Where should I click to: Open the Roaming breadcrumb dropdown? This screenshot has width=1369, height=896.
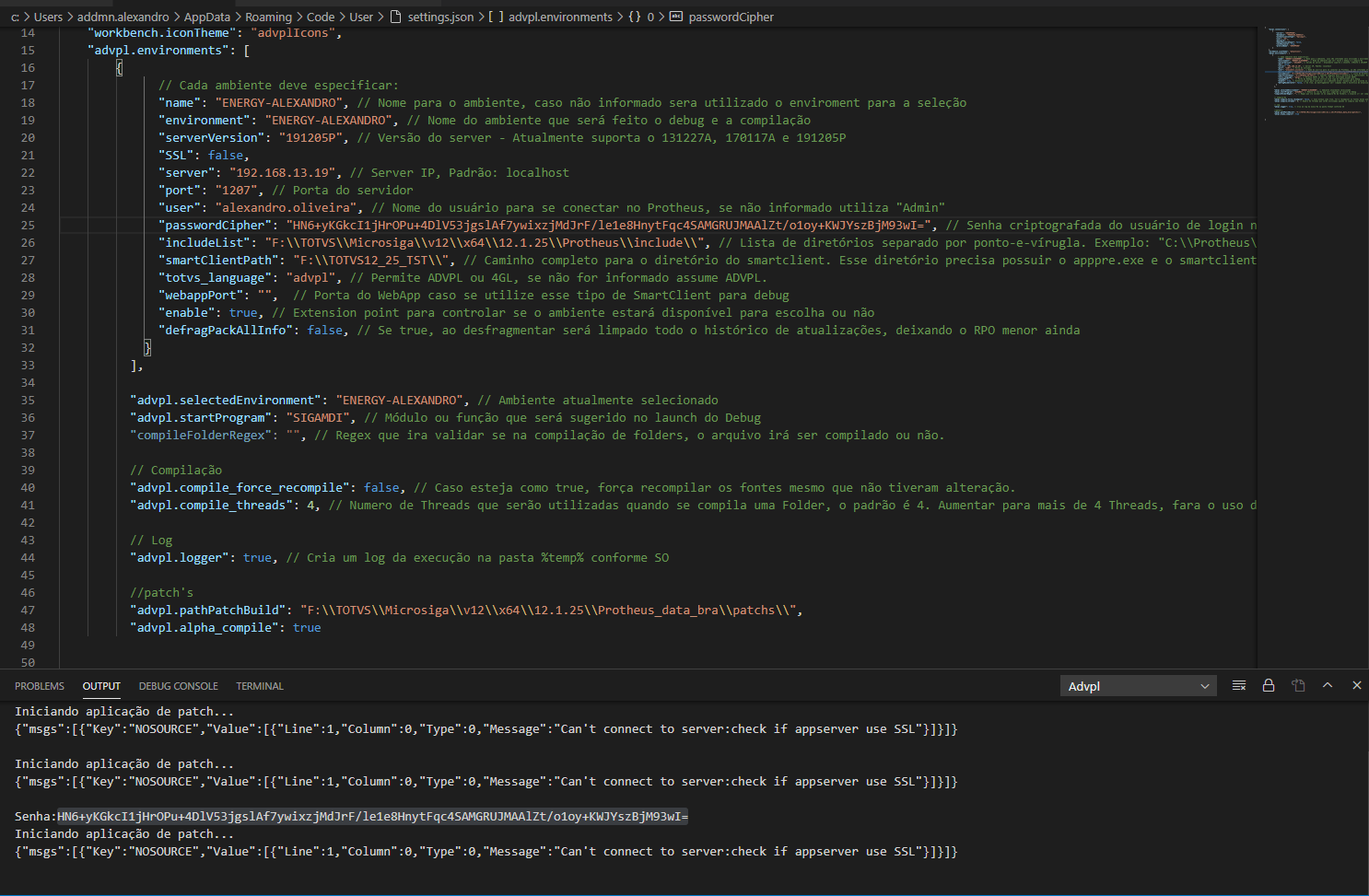tap(268, 16)
